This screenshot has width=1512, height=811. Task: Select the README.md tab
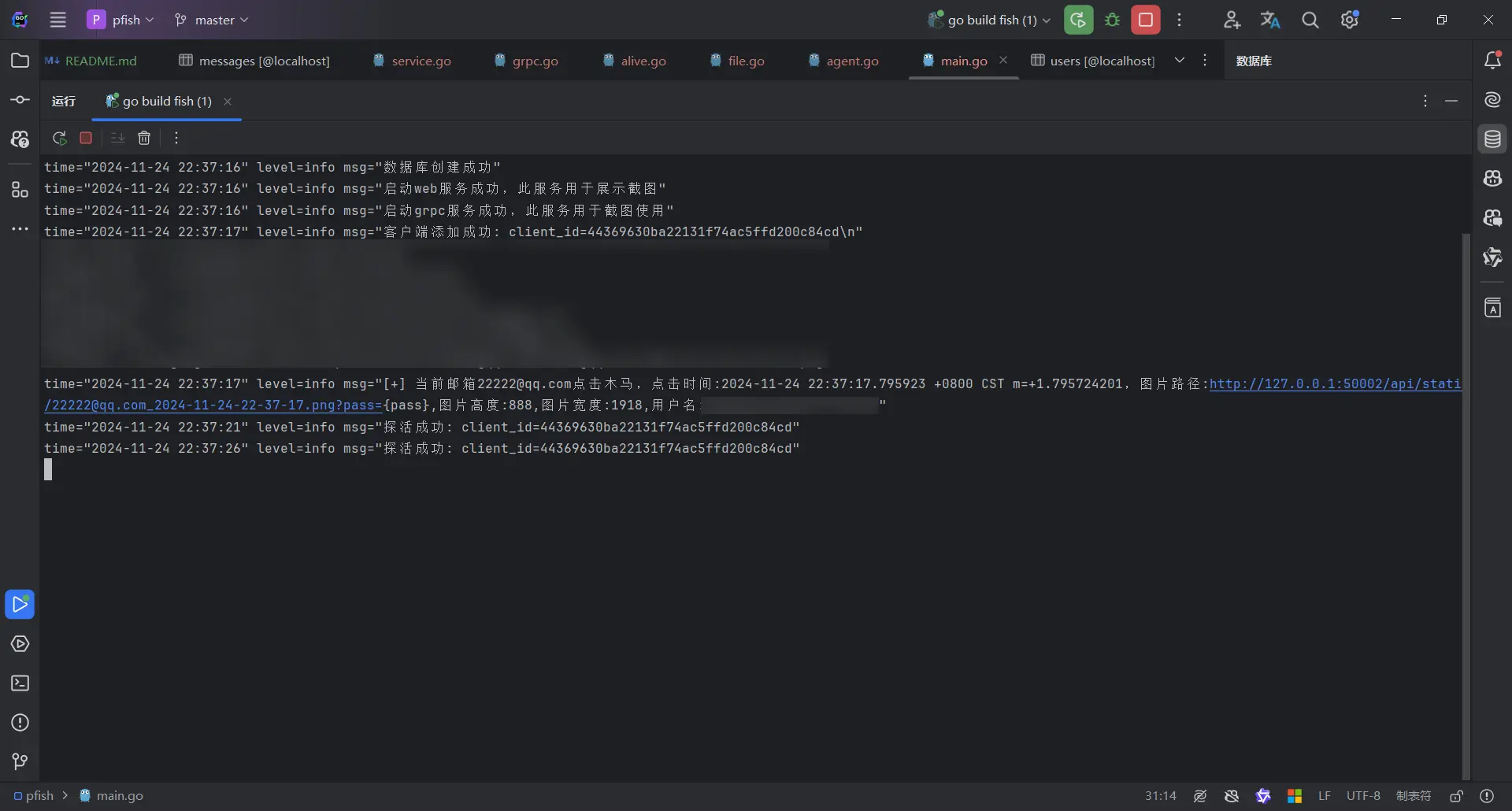(91, 61)
